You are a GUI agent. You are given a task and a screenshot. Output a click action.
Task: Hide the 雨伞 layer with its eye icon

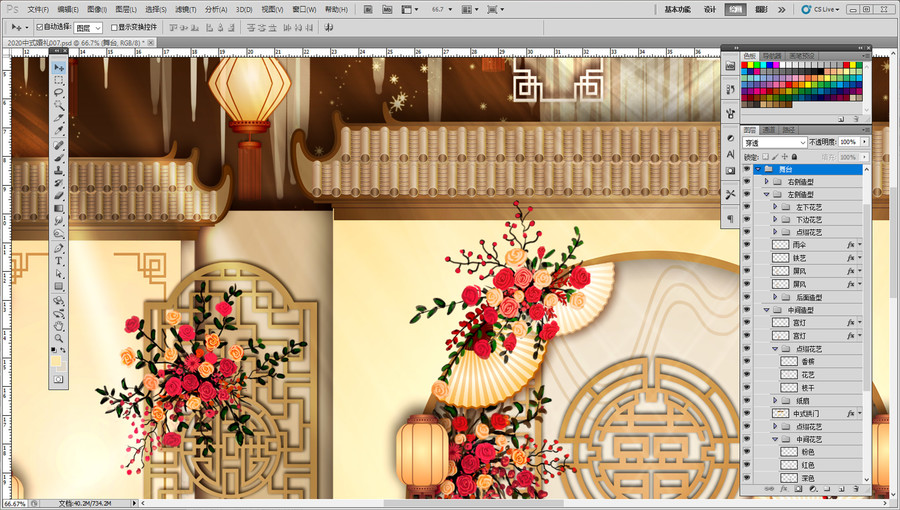coord(747,245)
